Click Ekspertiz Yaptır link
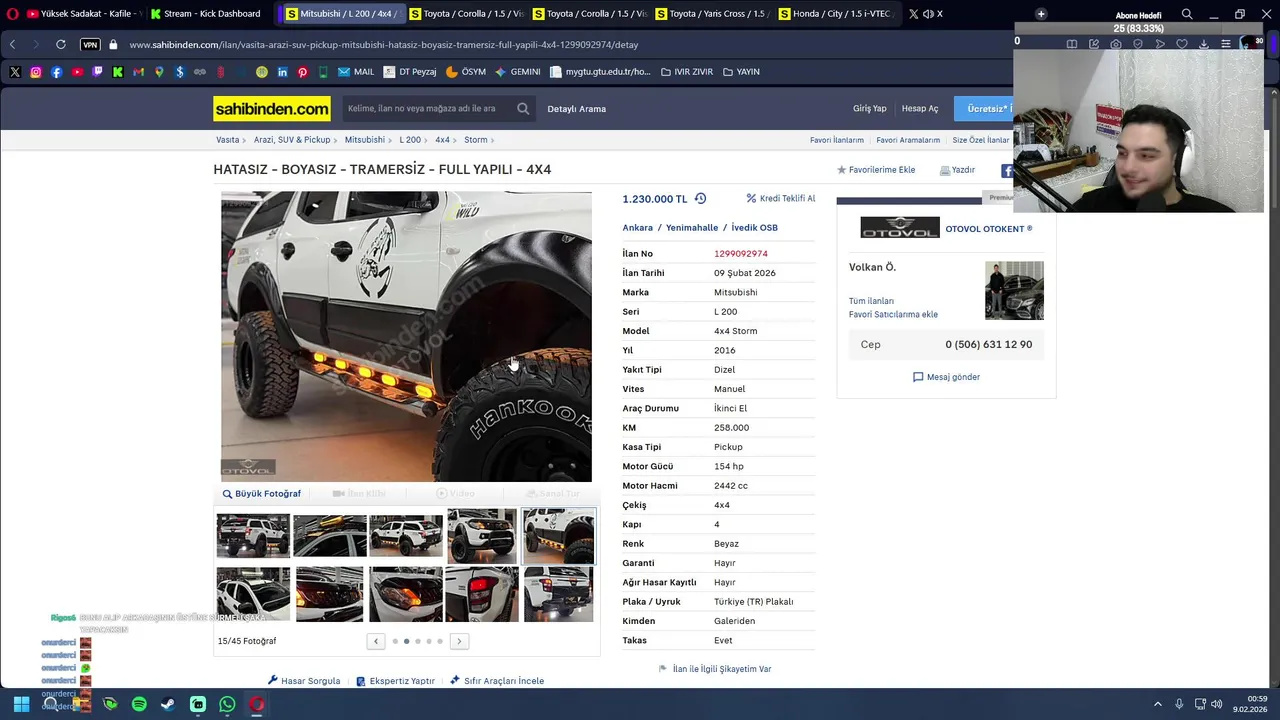1280x720 pixels. 395,681
